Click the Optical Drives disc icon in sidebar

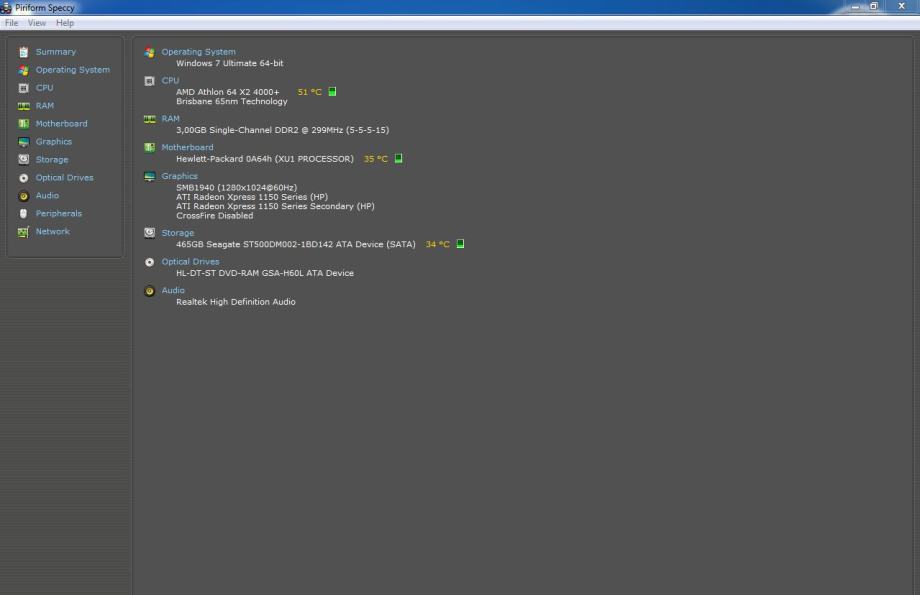(x=23, y=178)
